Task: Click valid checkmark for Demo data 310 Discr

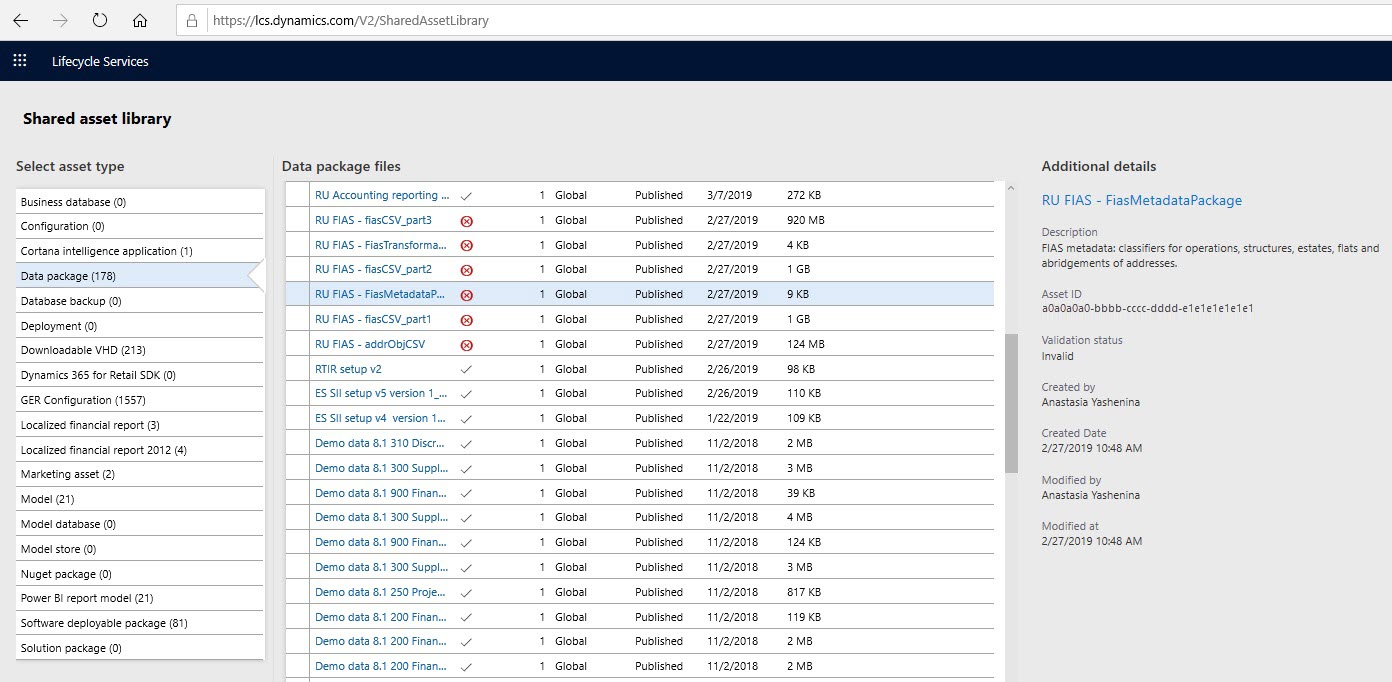Action: [466, 444]
